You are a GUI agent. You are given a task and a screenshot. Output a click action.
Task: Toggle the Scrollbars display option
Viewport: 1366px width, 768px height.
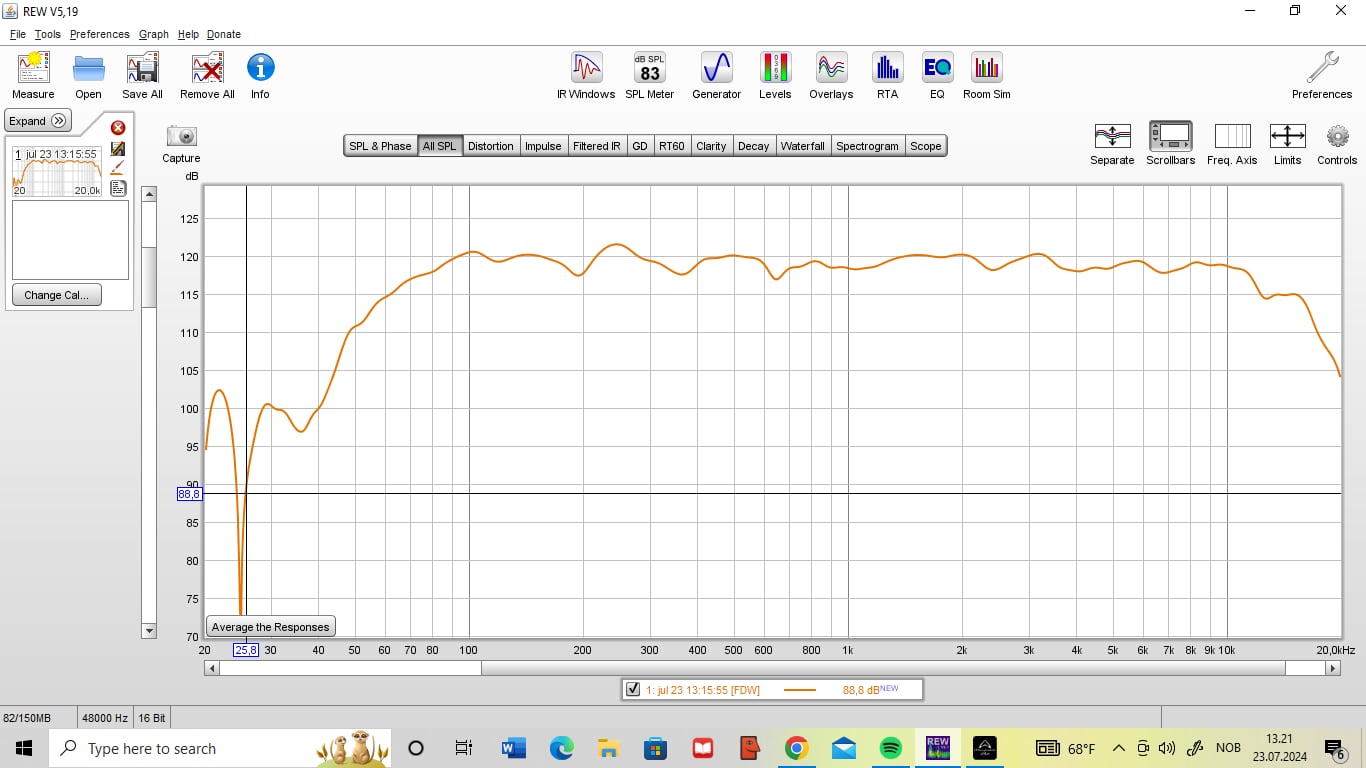tap(1170, 137)
